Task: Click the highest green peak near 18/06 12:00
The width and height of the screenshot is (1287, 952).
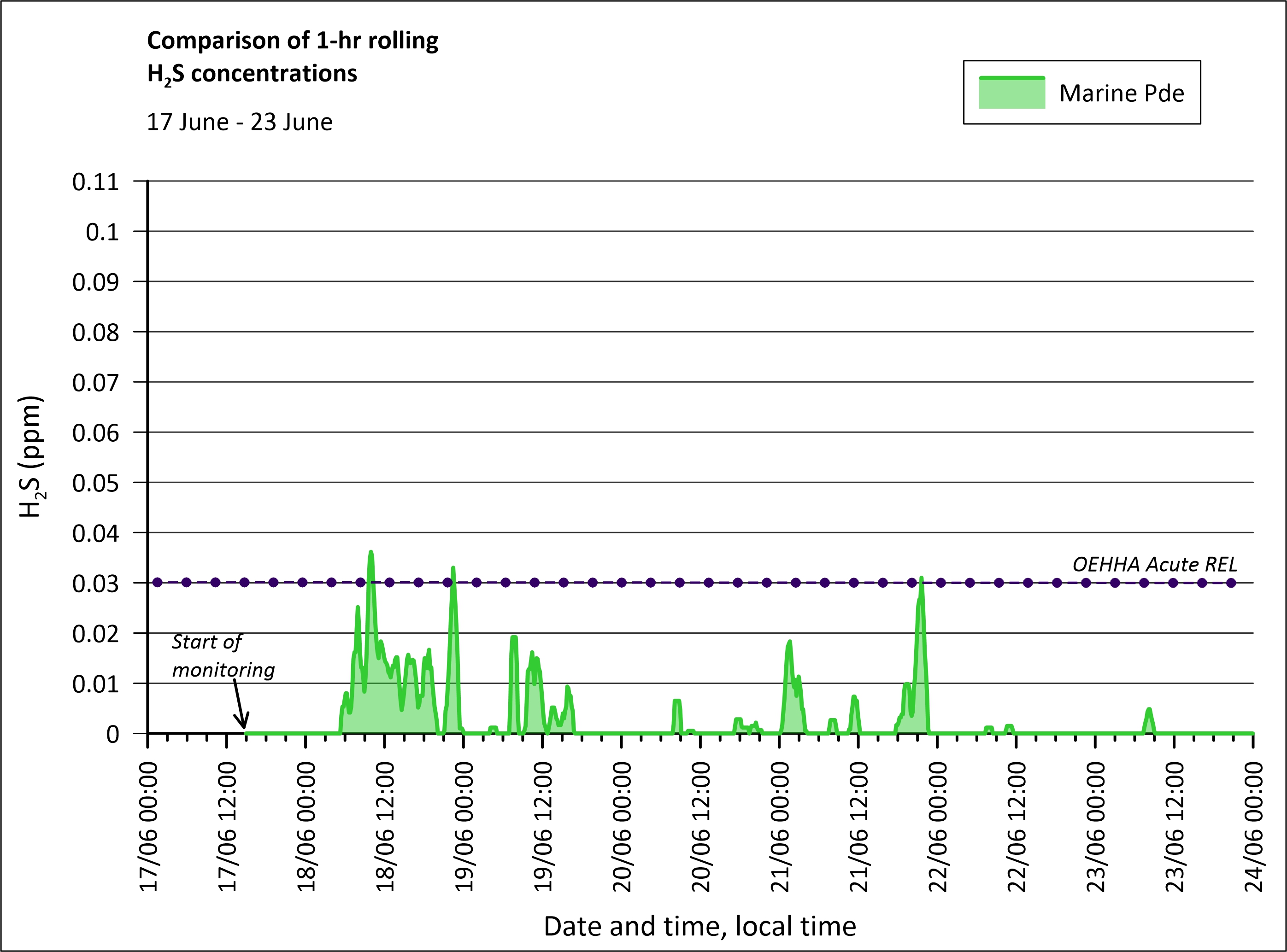Action: pyautogui.click(x=371, y=553)
